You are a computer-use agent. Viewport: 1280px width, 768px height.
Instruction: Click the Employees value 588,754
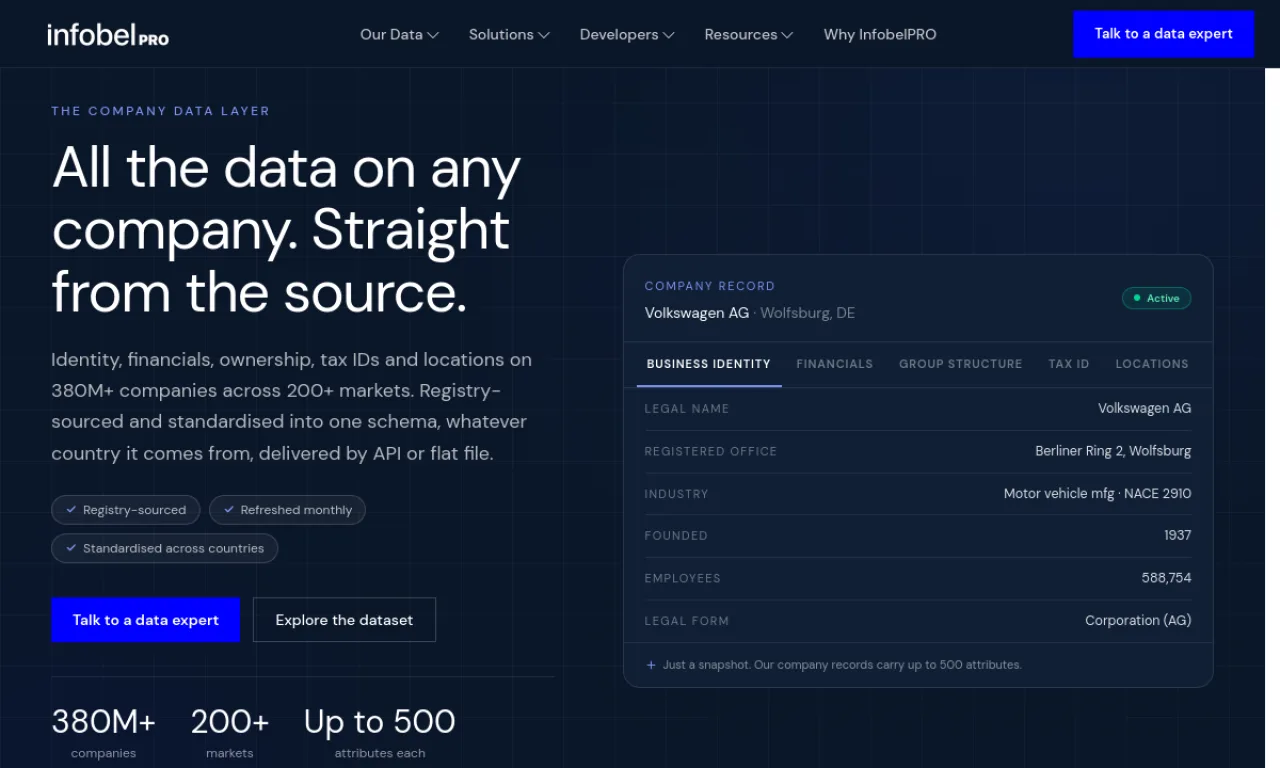point(1166,578)
